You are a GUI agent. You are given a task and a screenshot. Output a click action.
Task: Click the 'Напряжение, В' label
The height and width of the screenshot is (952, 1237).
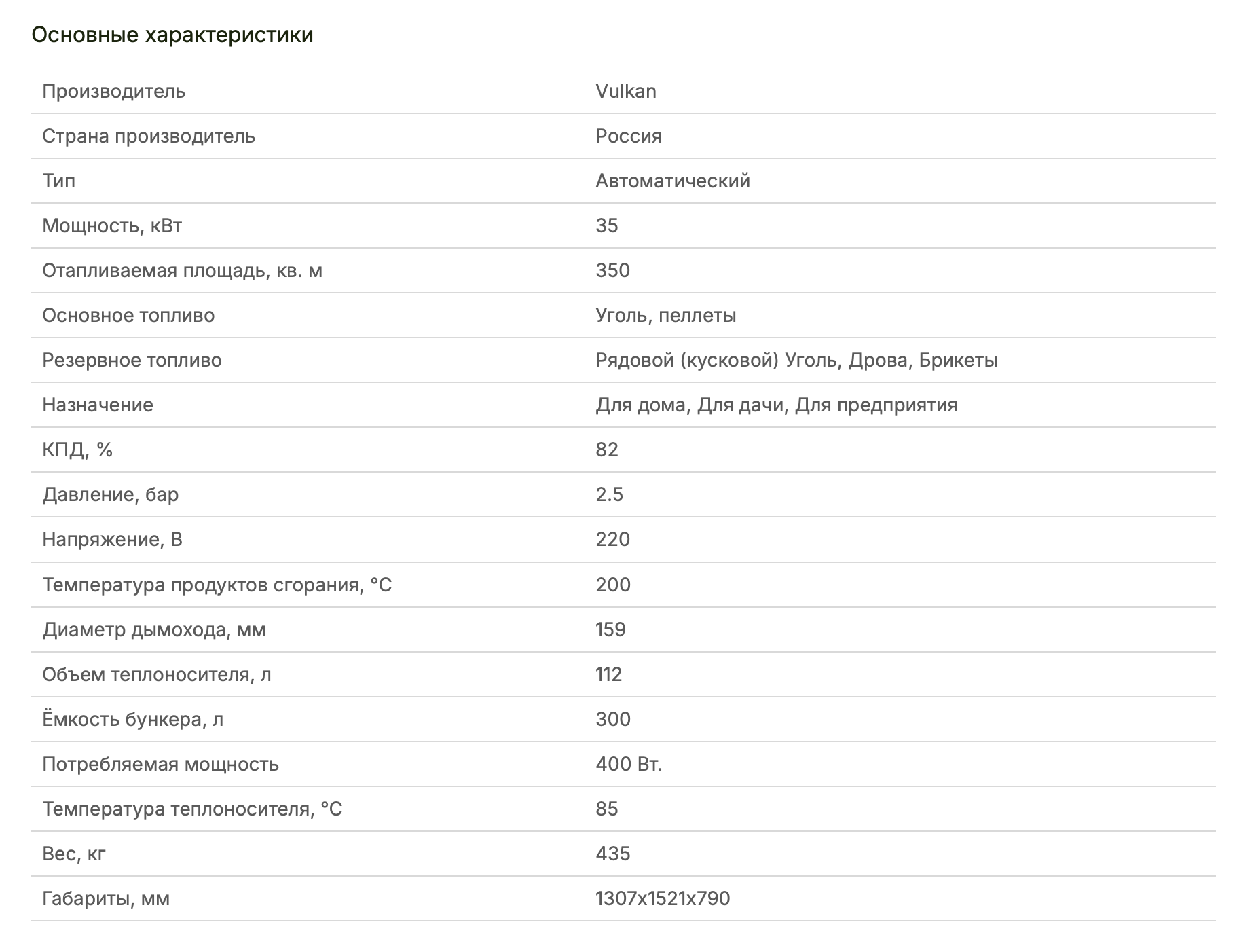[112, 539]
